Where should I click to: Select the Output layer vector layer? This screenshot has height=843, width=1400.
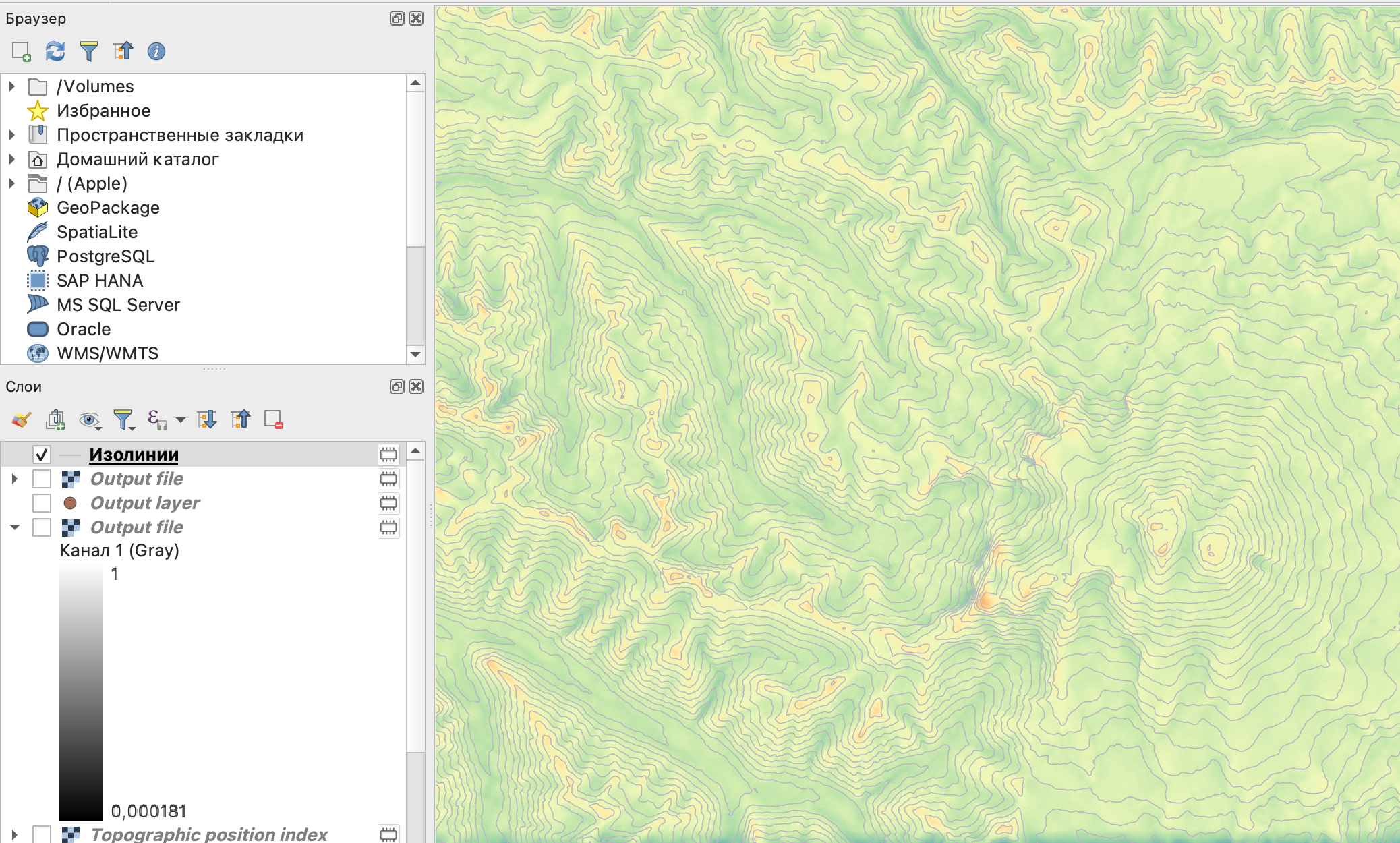[145, 503]
